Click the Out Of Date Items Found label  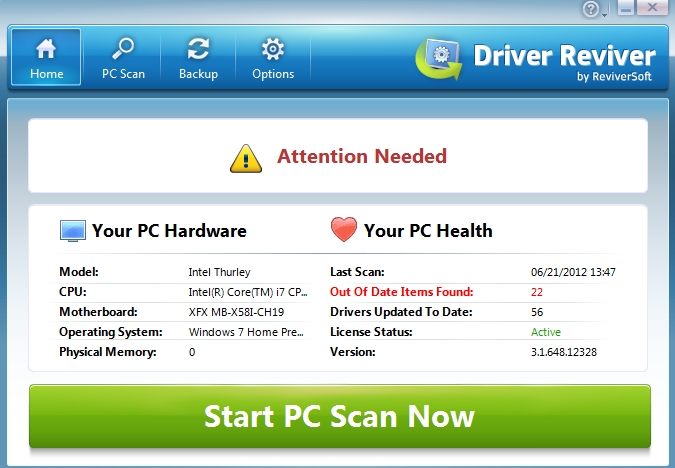pyautogui.click(x=402, y=292)
